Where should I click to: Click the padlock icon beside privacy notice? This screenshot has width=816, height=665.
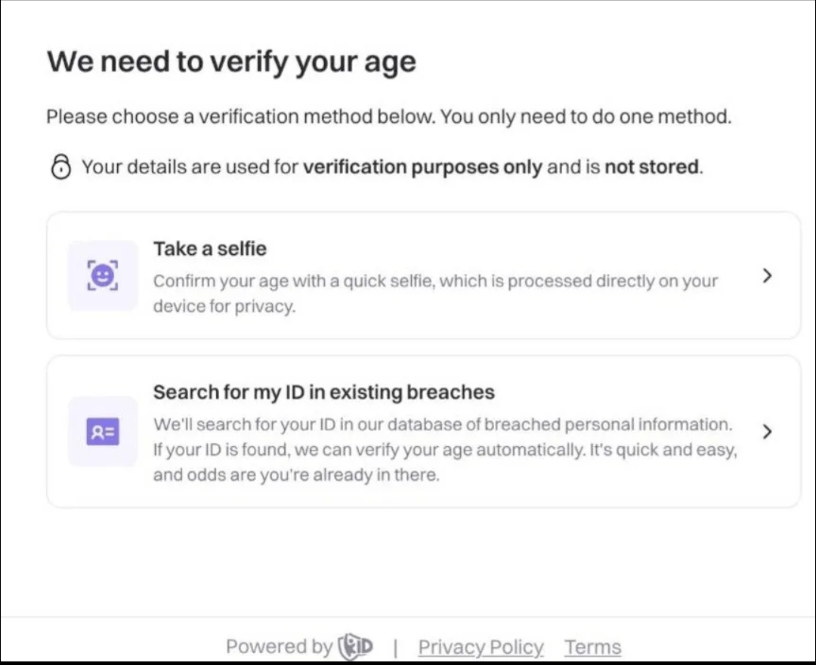click(61, 167)
